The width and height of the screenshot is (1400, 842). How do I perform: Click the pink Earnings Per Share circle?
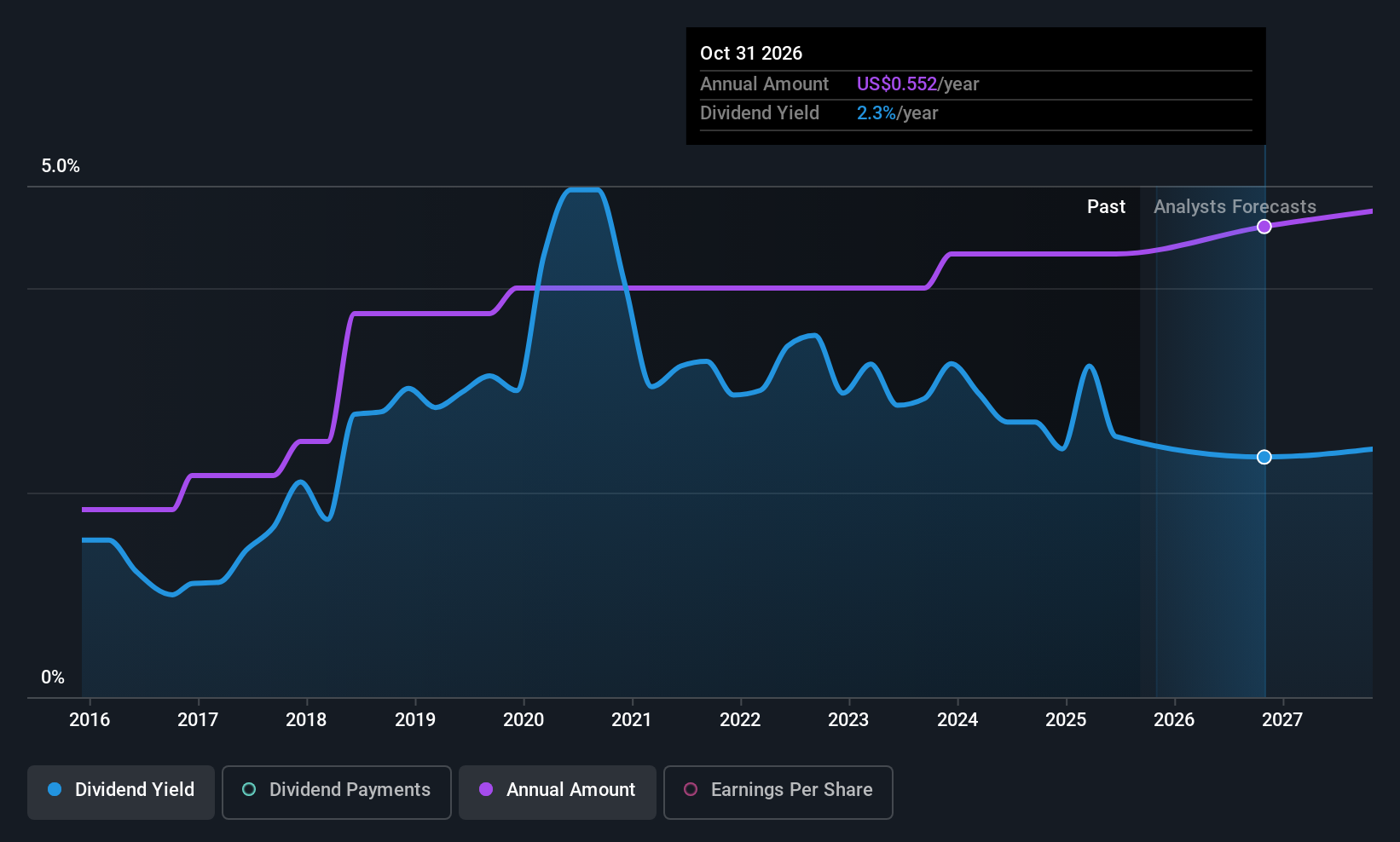[691, 790]
